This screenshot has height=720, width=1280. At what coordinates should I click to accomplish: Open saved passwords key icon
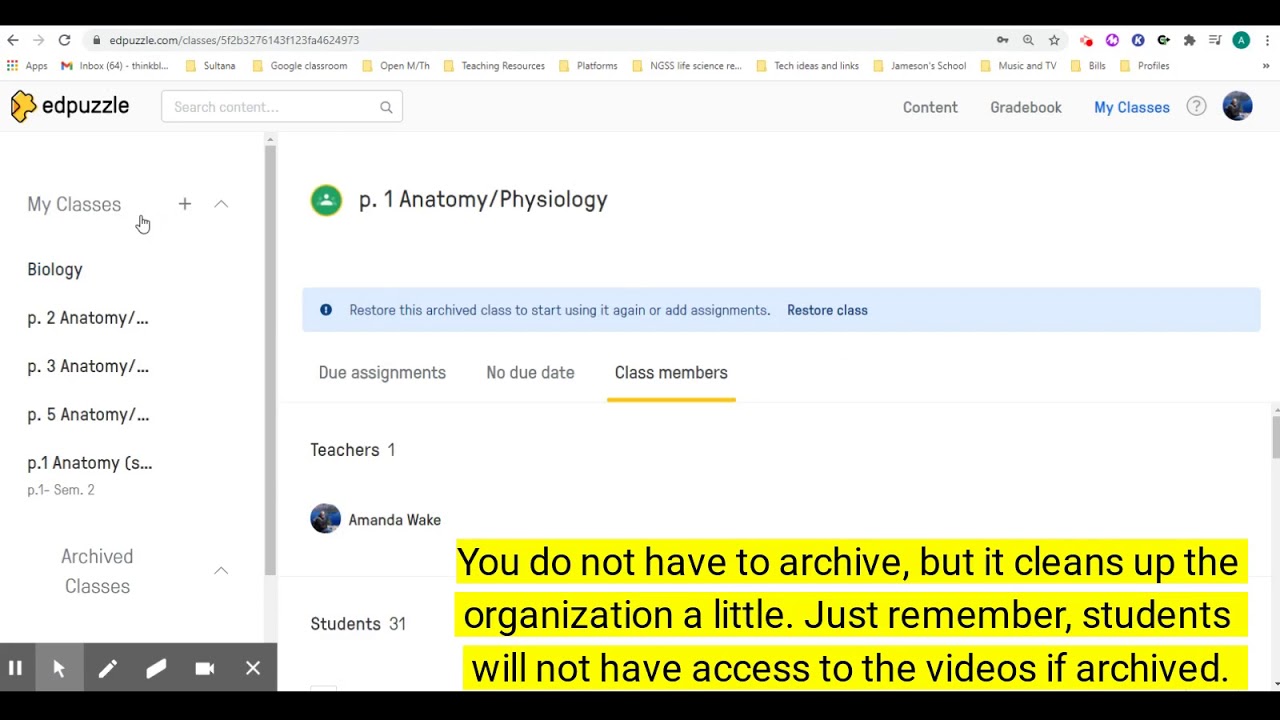(1003, 40)
